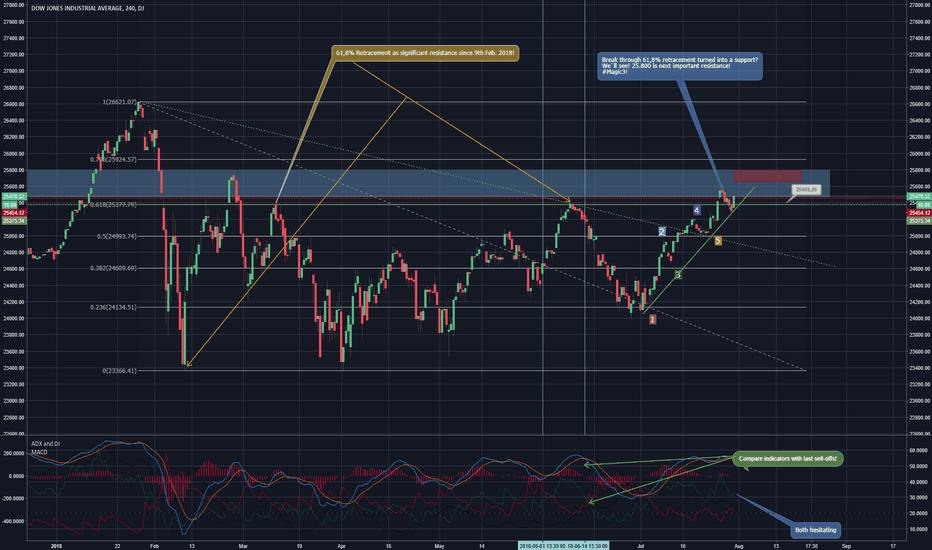Click the 20.0000 indicator scale on right
Image resolution: width=932 pixels, height=550 pixels.
[x=919, y=513]
